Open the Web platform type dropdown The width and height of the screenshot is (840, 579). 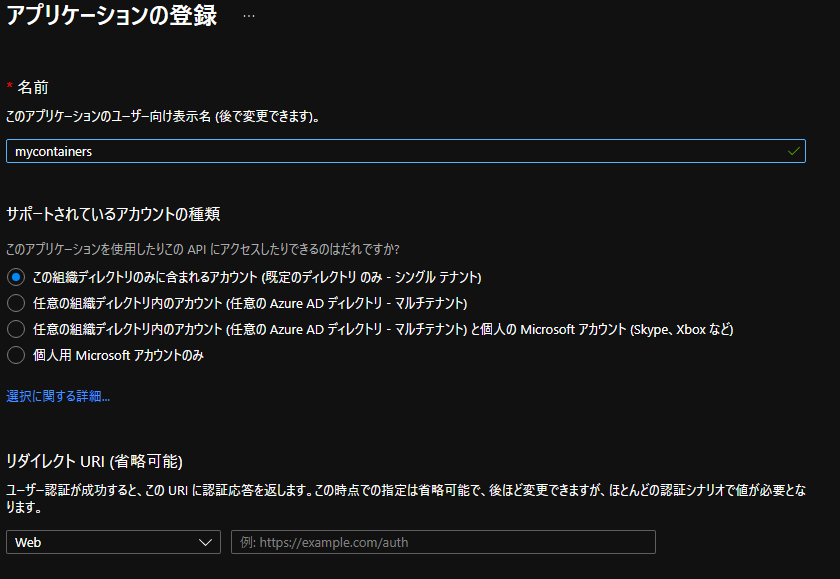[x=113, y=542]
